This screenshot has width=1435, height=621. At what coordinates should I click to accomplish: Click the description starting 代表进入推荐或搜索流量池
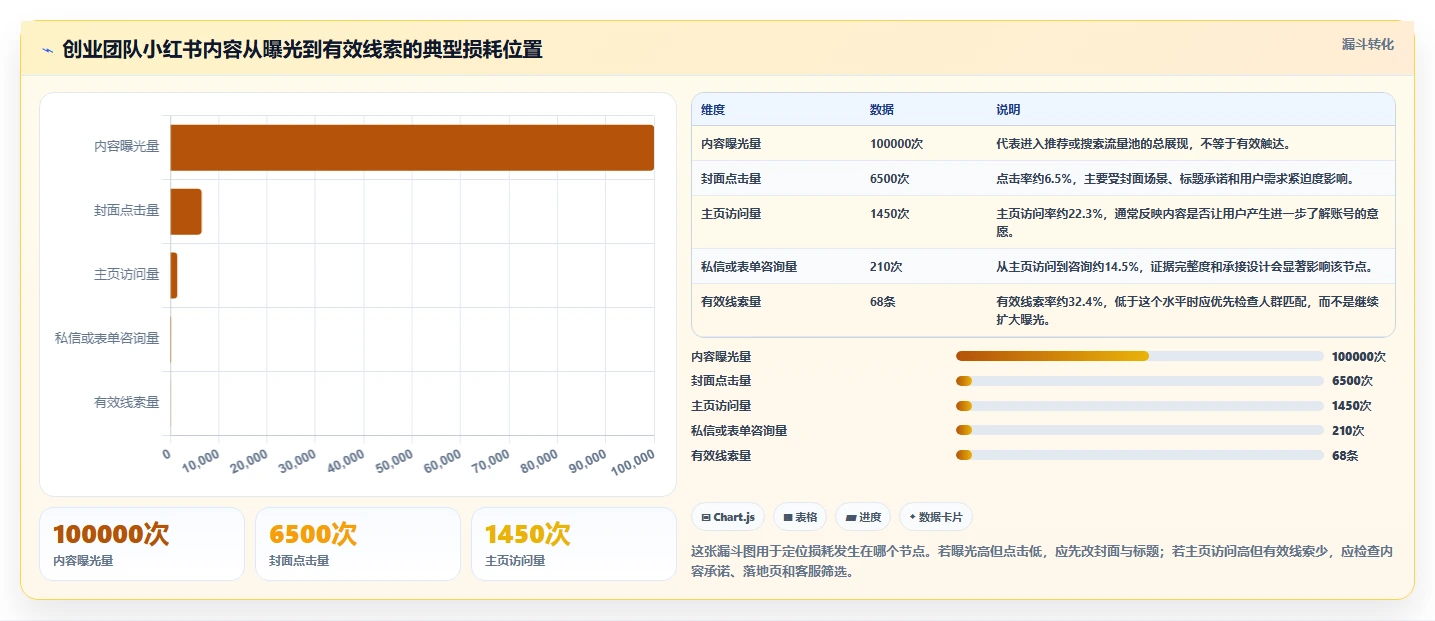tap(1145, 143)
